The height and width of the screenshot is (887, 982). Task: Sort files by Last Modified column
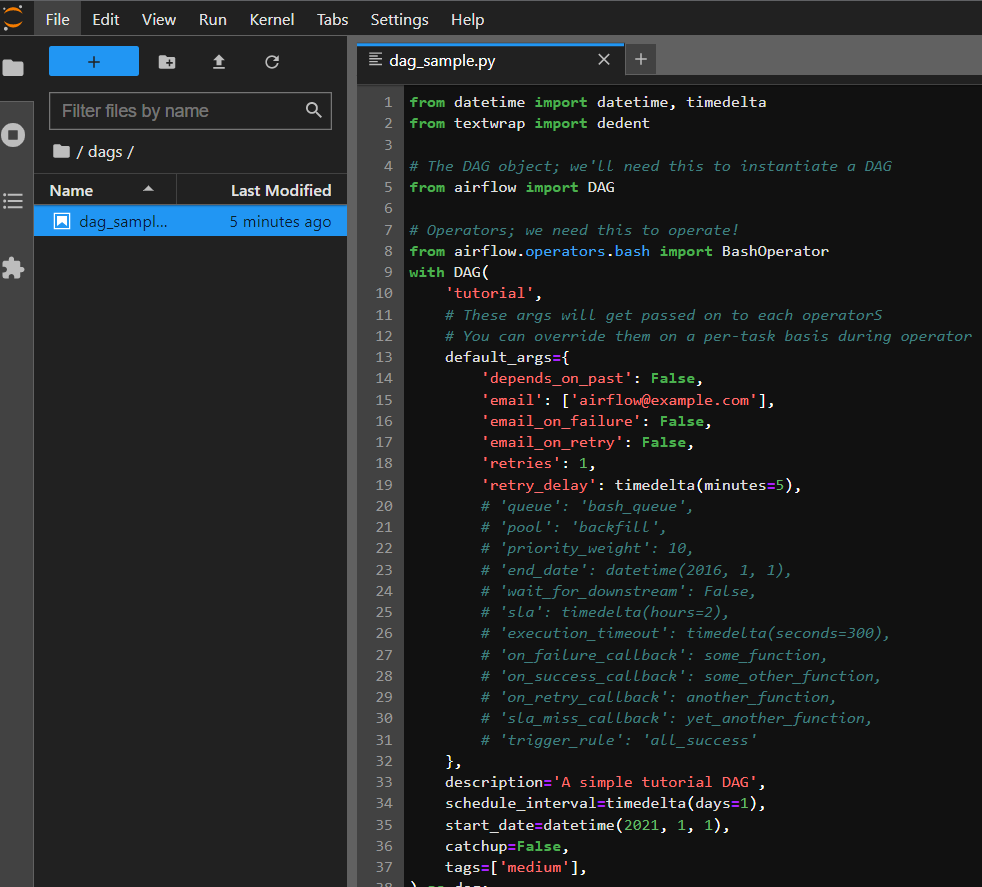click(x=280, y=190)
